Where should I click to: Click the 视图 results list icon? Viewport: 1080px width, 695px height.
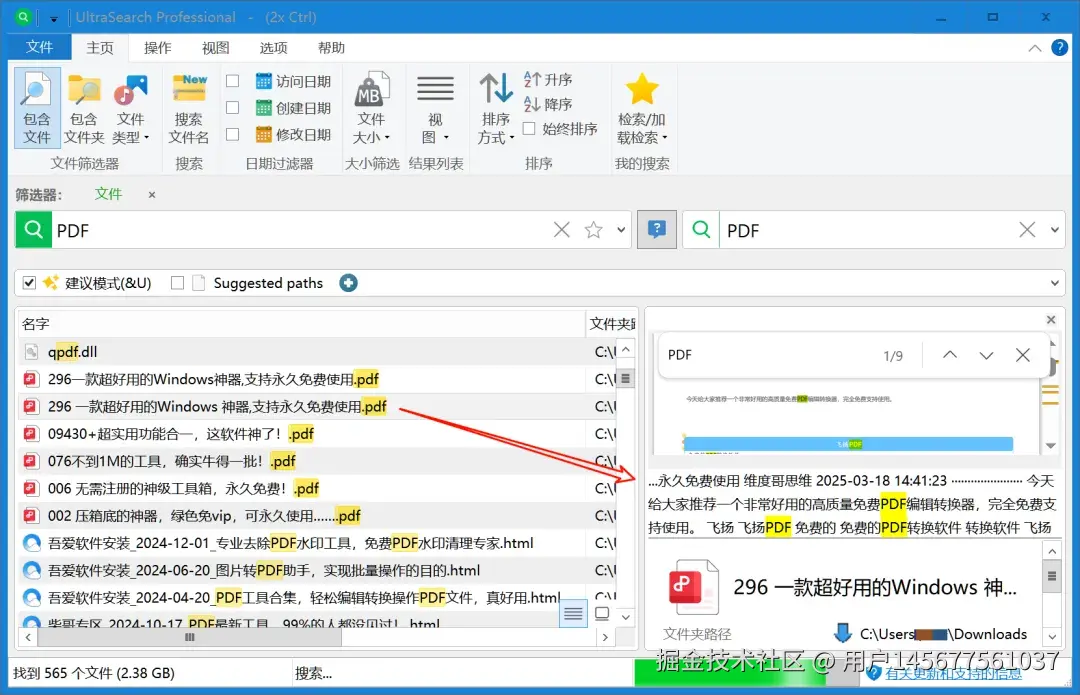pos(436,105)
